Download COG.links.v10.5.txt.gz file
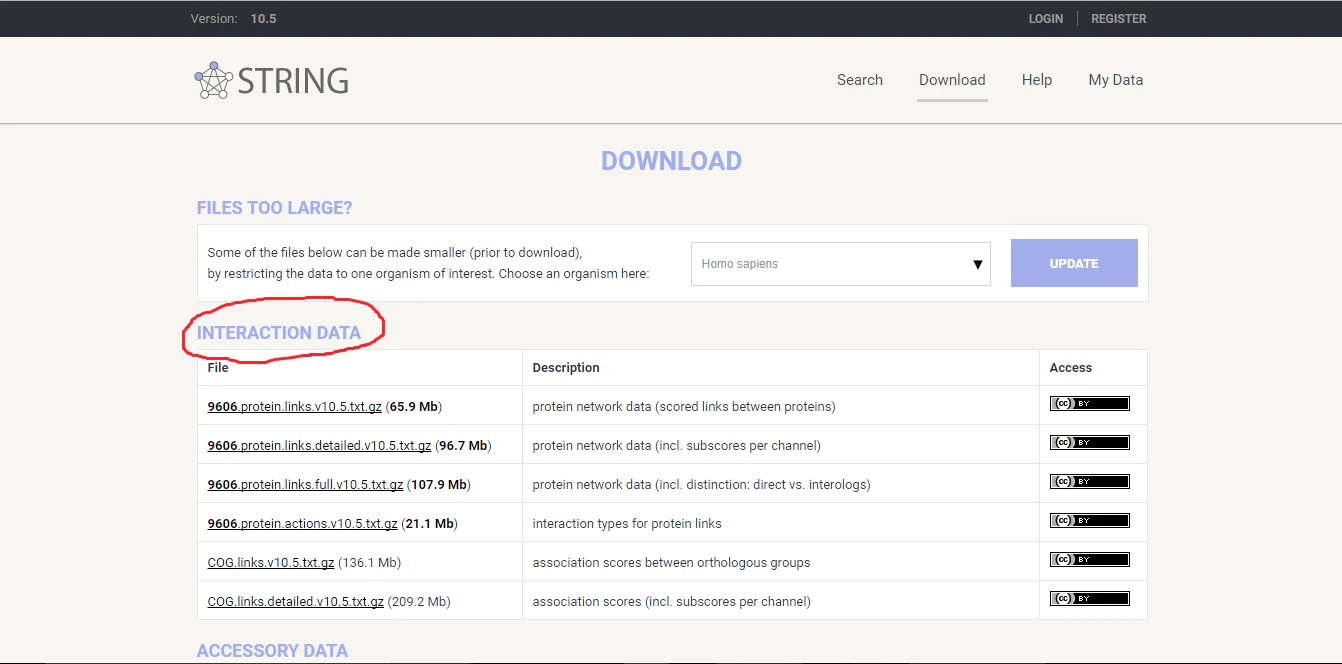This screenshot has height=664, width=1342. (271, 563)
